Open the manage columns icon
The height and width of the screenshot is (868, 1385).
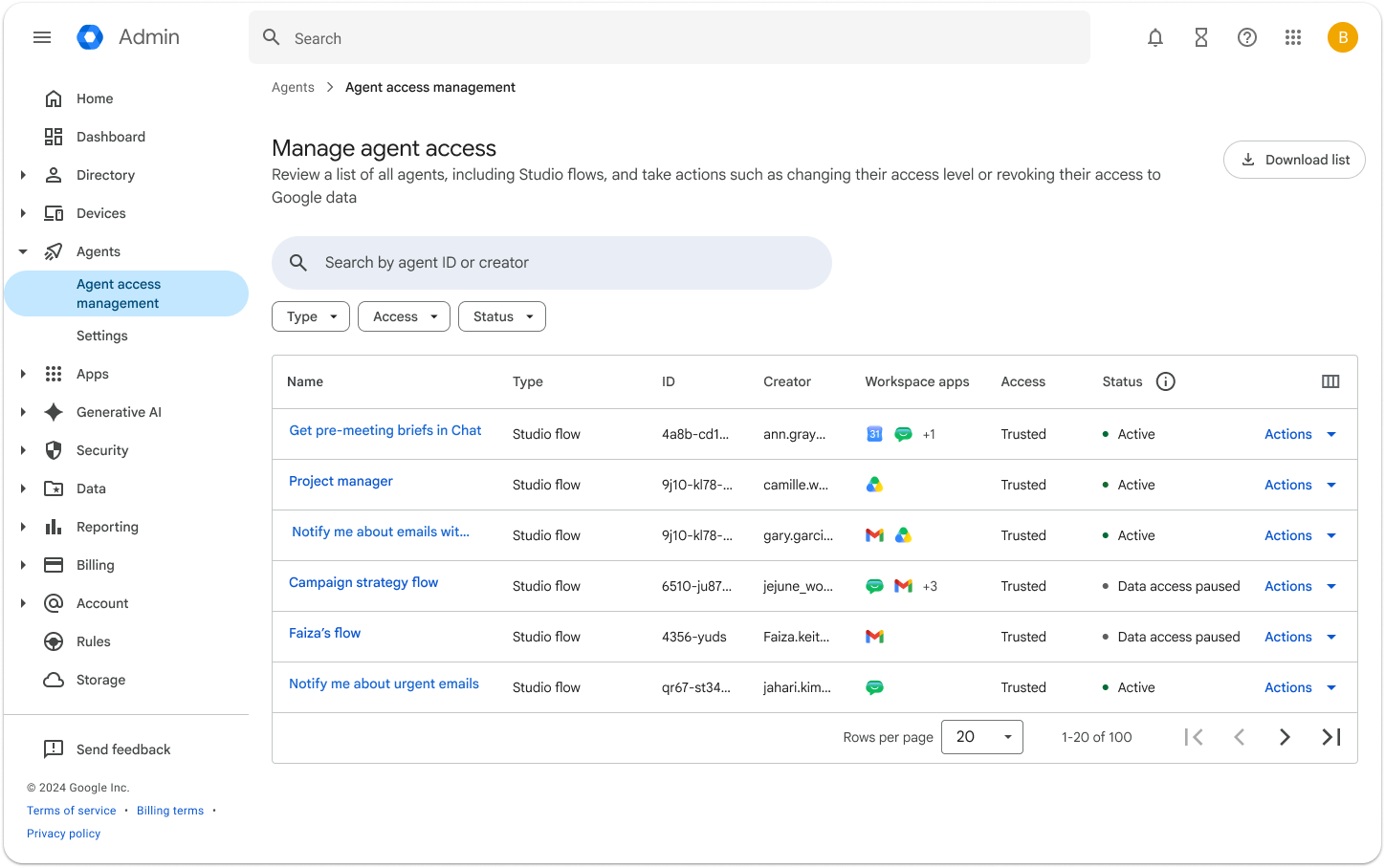(x=1330, y=381)
